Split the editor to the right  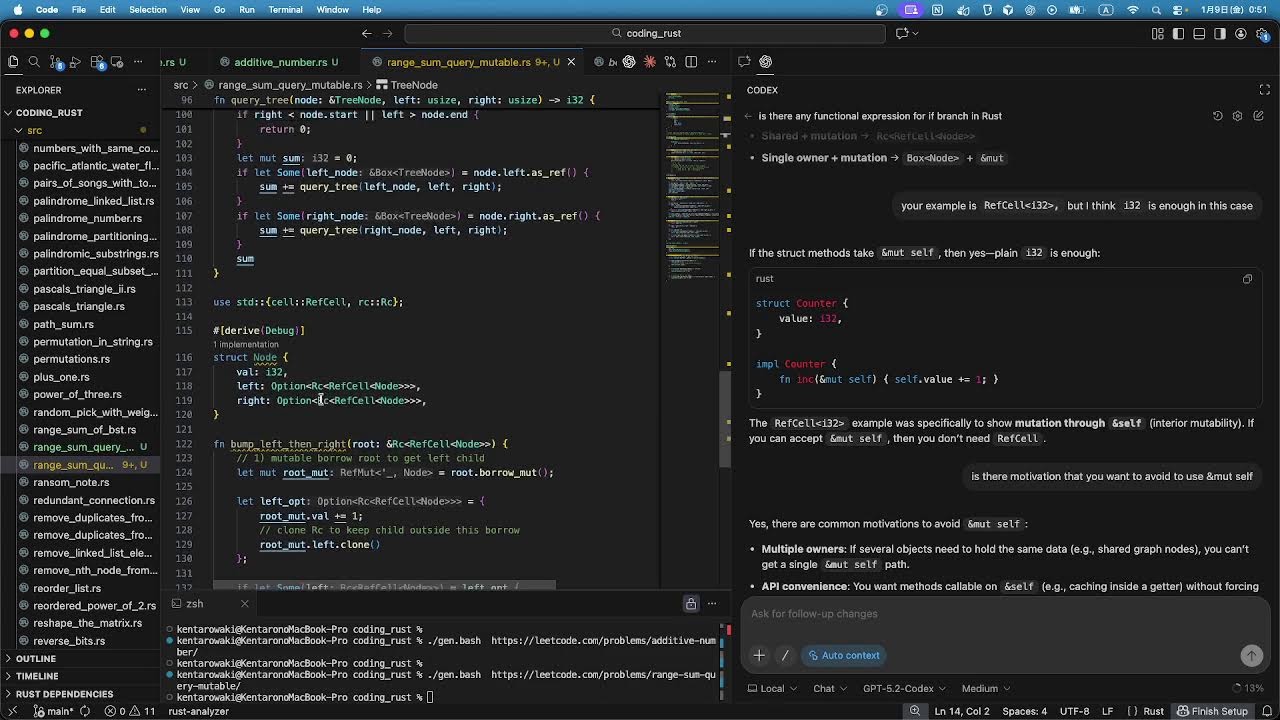tap(691, 62)
